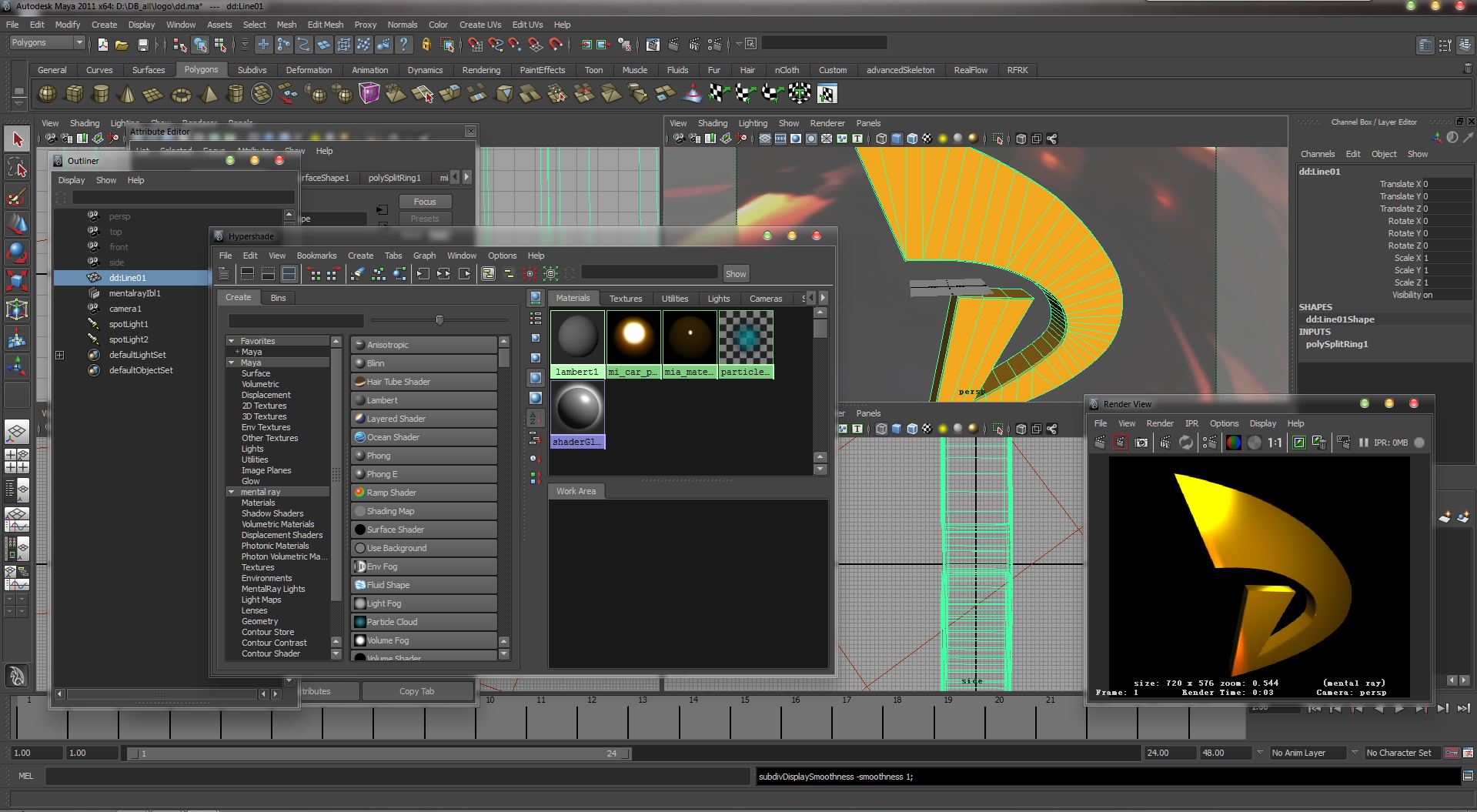
Task: Click the IPR render clapperboard icon in Render View
Action: [1165, 443]
